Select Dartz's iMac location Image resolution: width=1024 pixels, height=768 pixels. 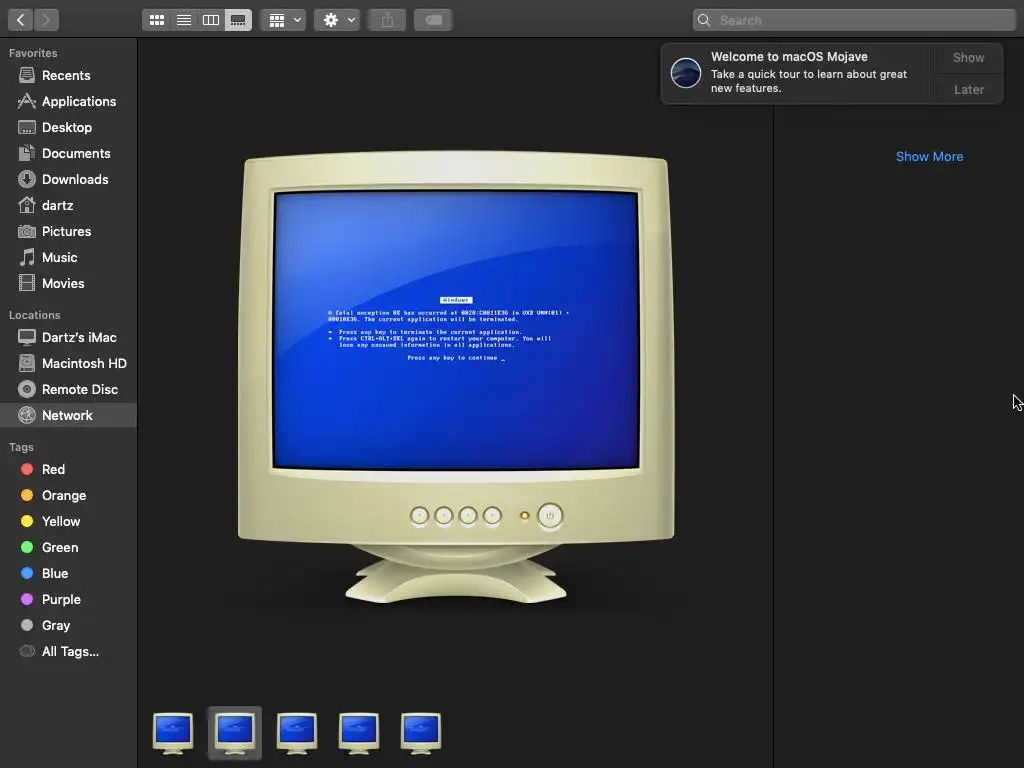pos(68,338)
